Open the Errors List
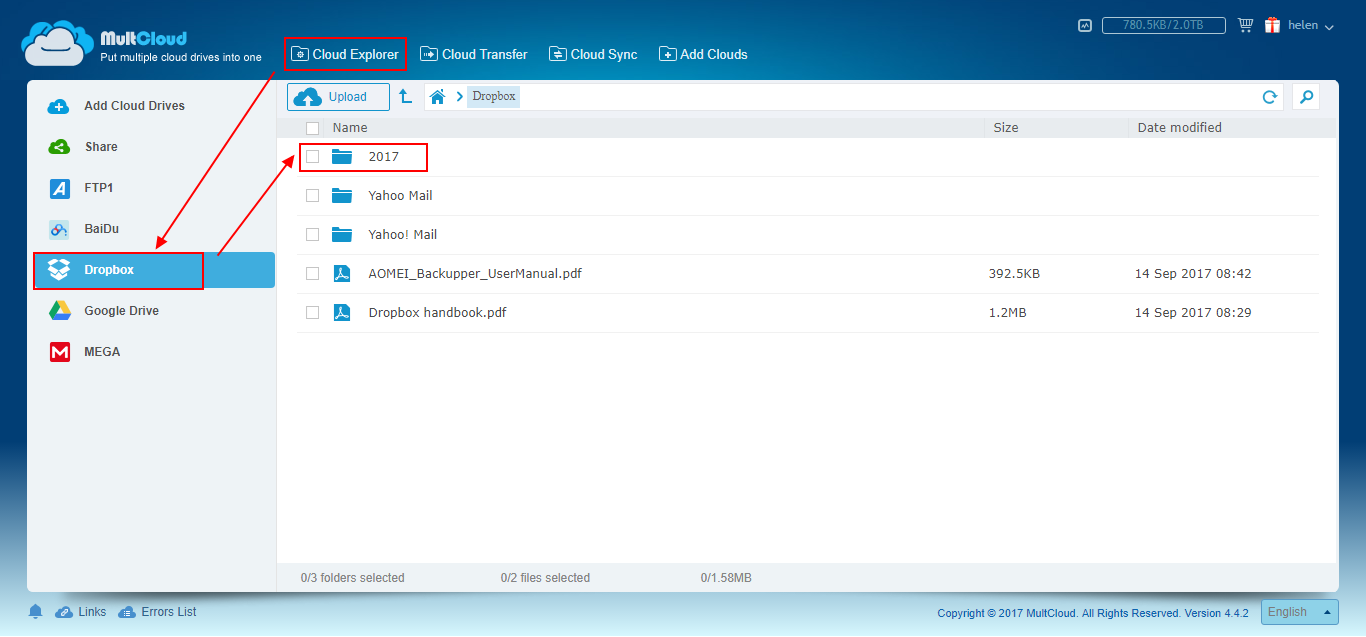 pos(157,612)
